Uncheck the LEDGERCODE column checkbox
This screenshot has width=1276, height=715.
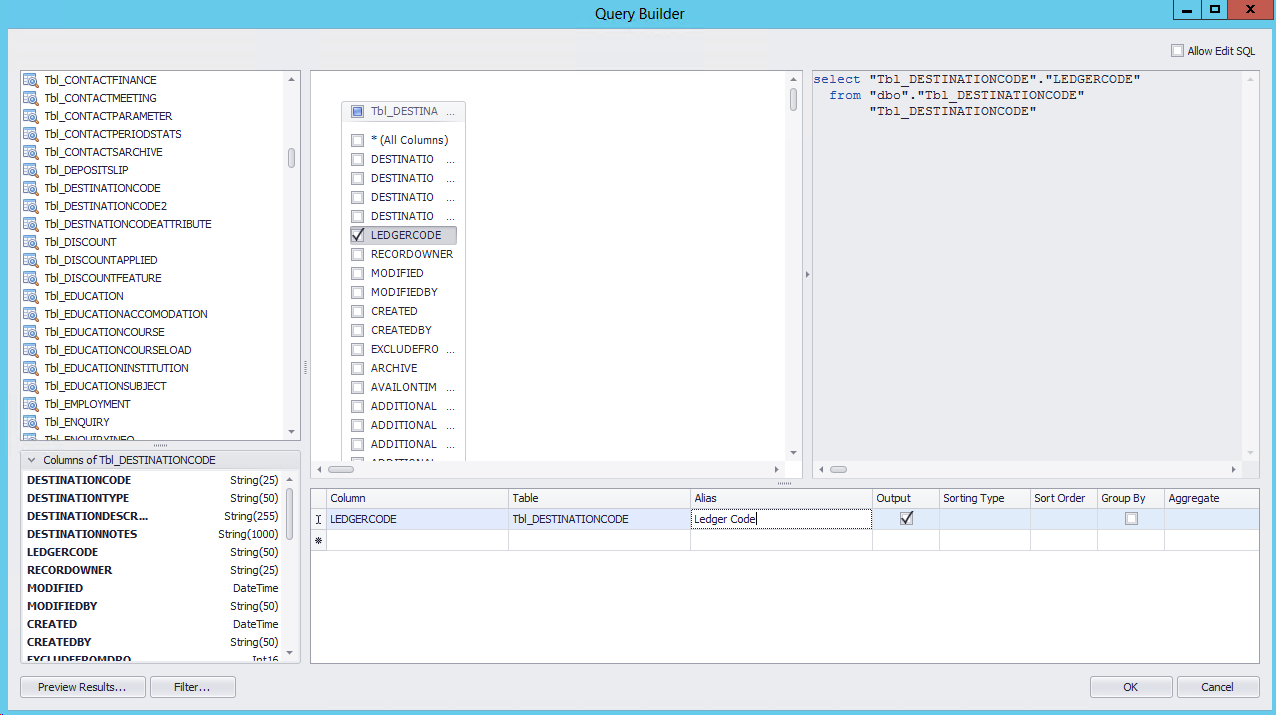point(357,236)
